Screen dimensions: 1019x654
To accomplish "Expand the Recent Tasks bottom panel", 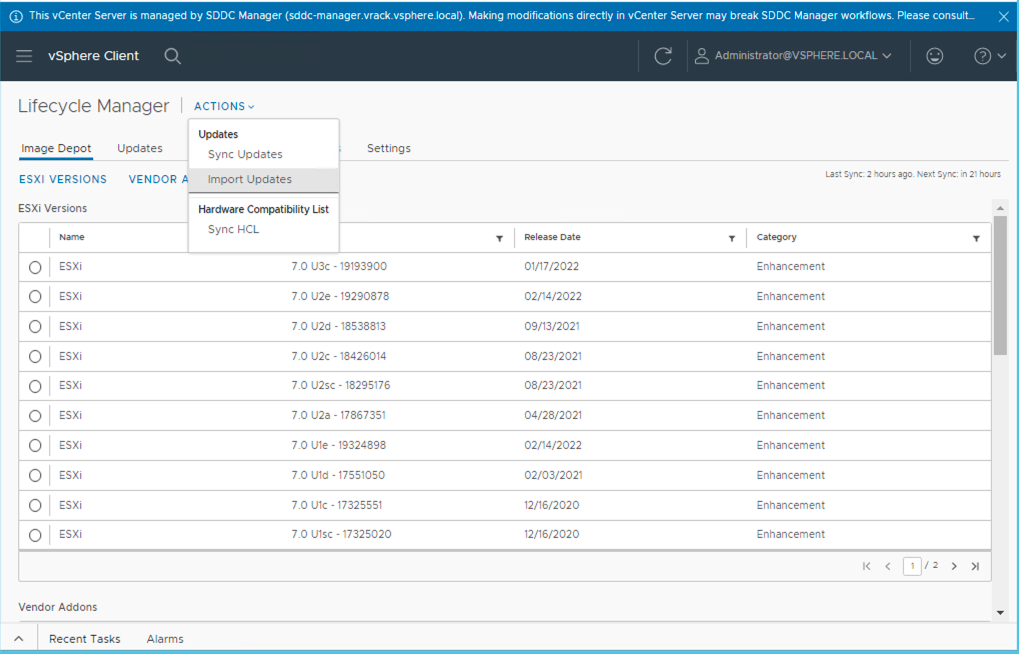I will 84,639.
